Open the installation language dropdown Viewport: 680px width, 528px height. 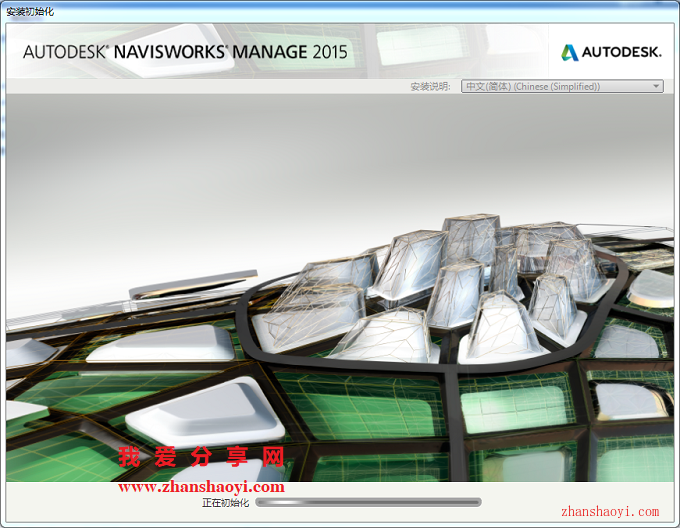[x=562, y=86]
